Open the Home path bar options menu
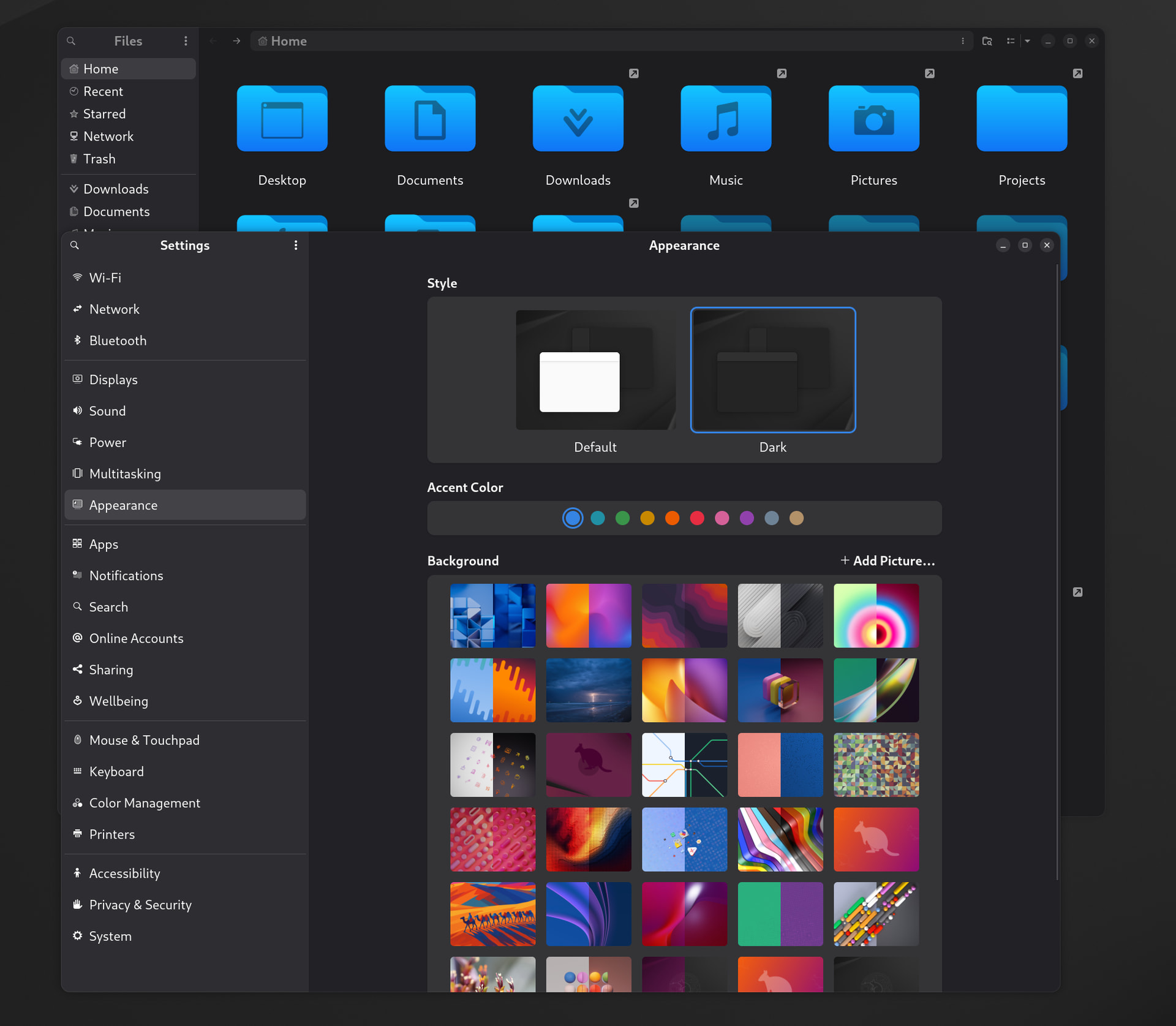The width and height of the screenshot is (1176, 1026). click(963, 41)
